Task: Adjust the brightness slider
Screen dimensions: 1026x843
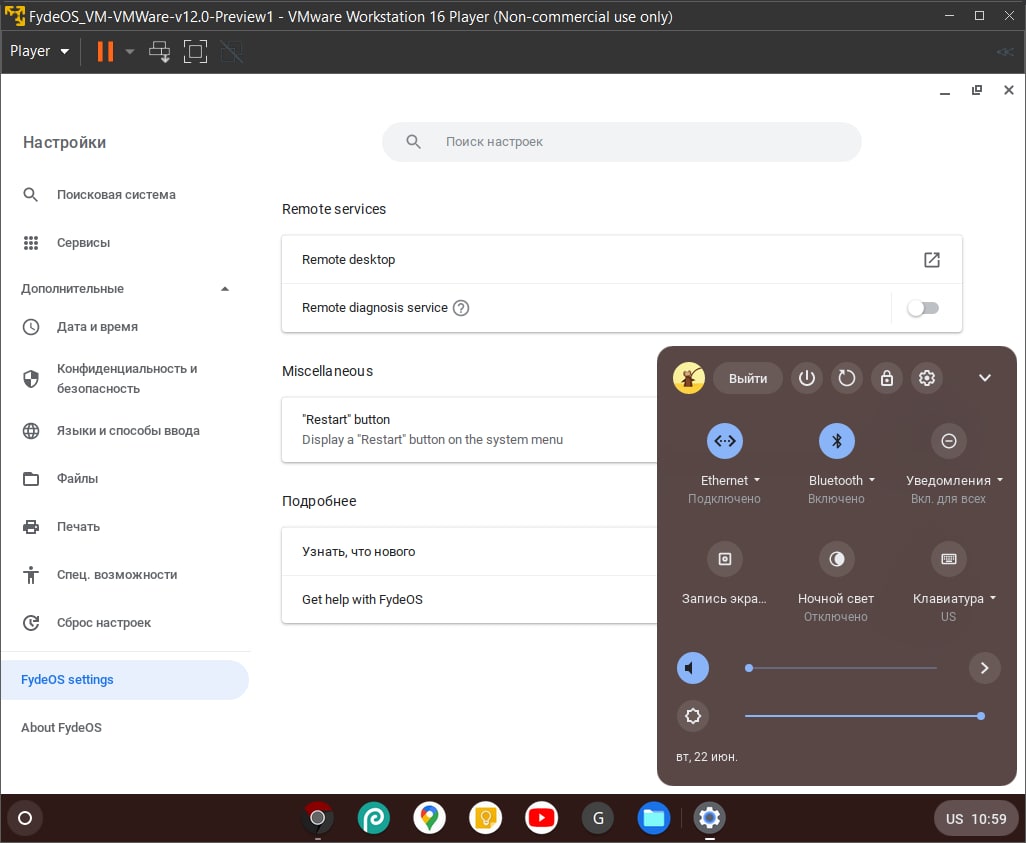Action: [864, 716]
